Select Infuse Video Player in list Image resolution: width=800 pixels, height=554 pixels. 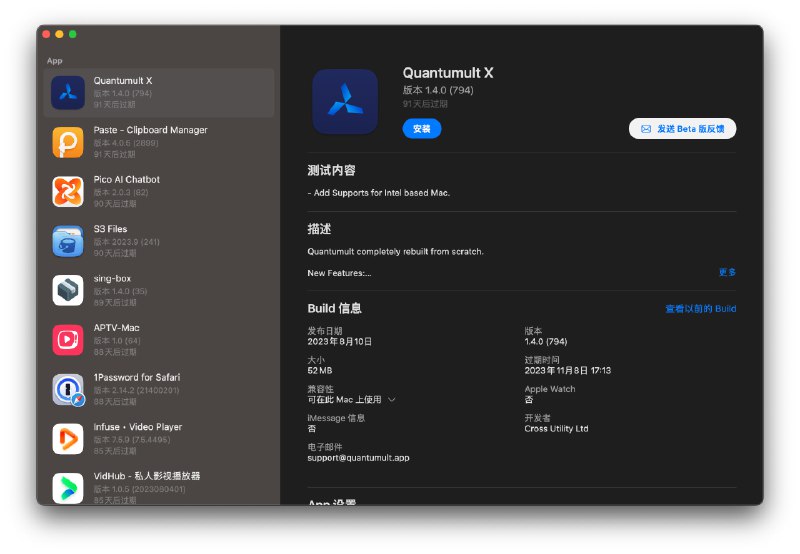159,439
